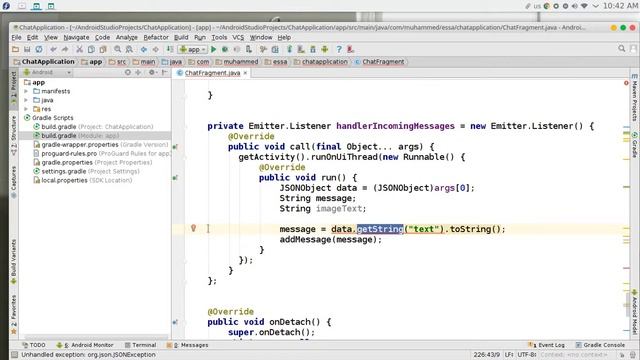Toggle the Favorites side tab
640x360 pixels.
[x=13, y=314]
